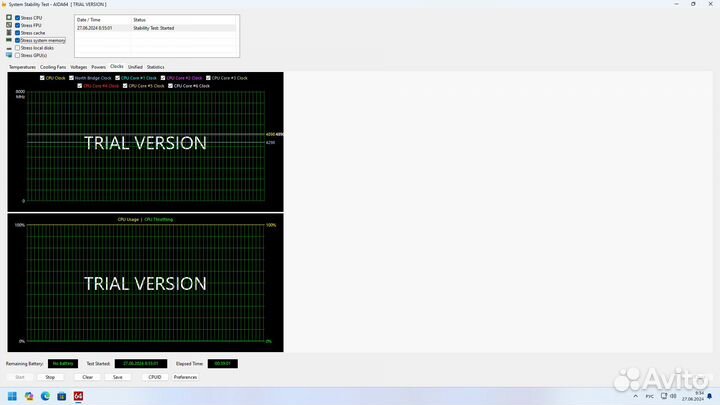Click the Save button

118,377
